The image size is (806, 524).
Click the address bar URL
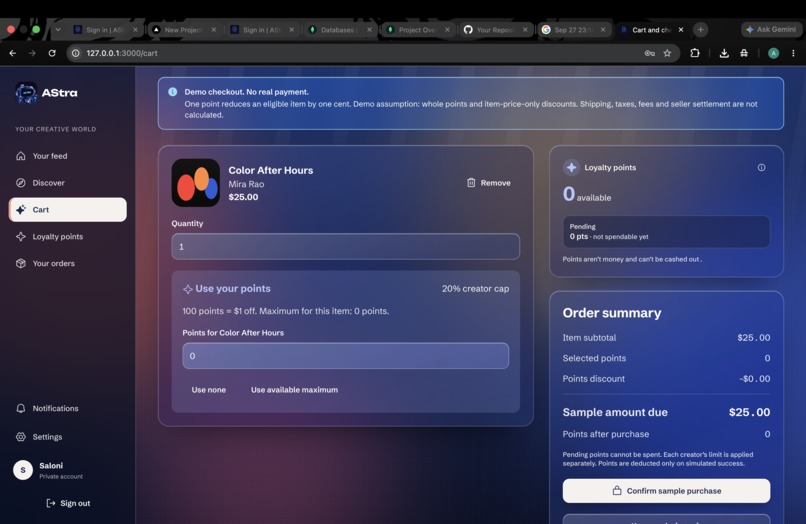122,53
